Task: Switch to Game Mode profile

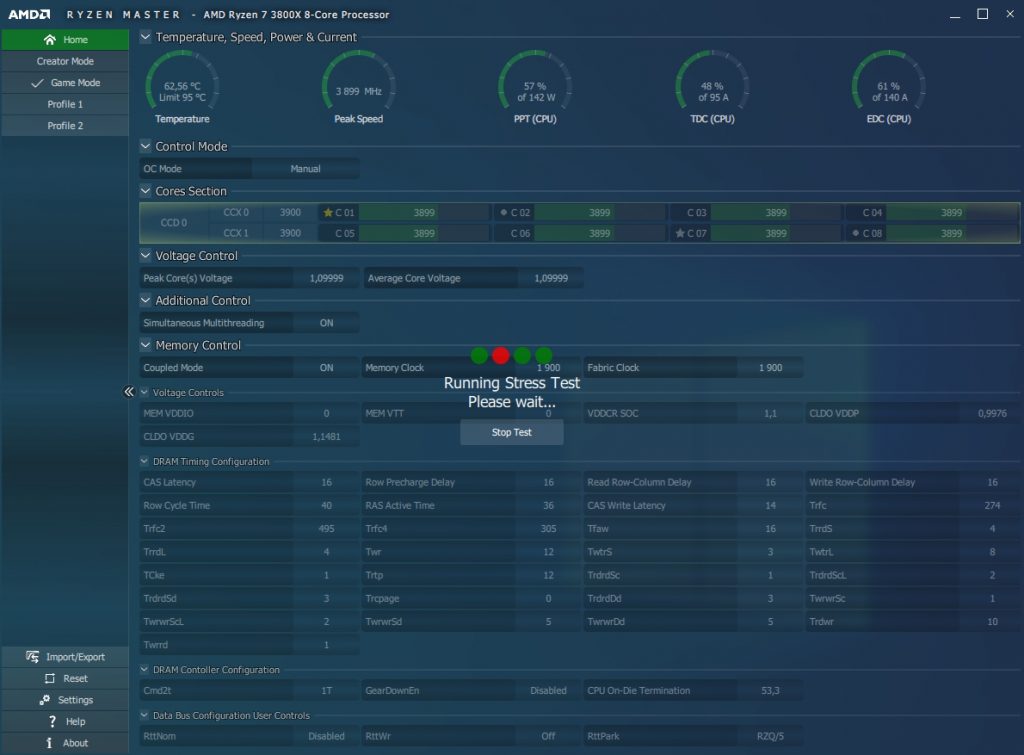Action: click(65, 83)
